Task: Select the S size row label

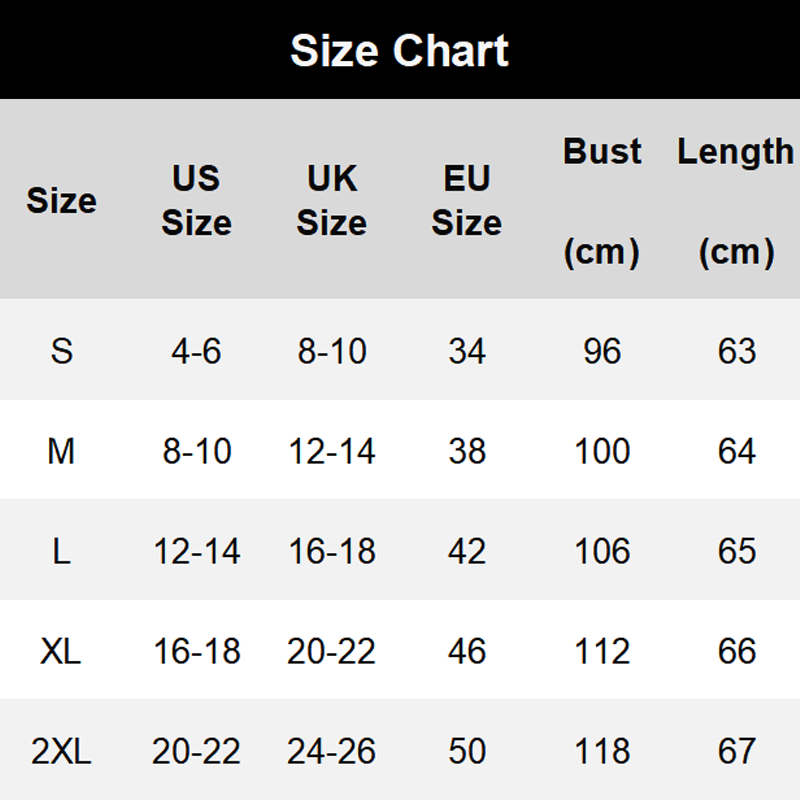Action: coord(61,351)
